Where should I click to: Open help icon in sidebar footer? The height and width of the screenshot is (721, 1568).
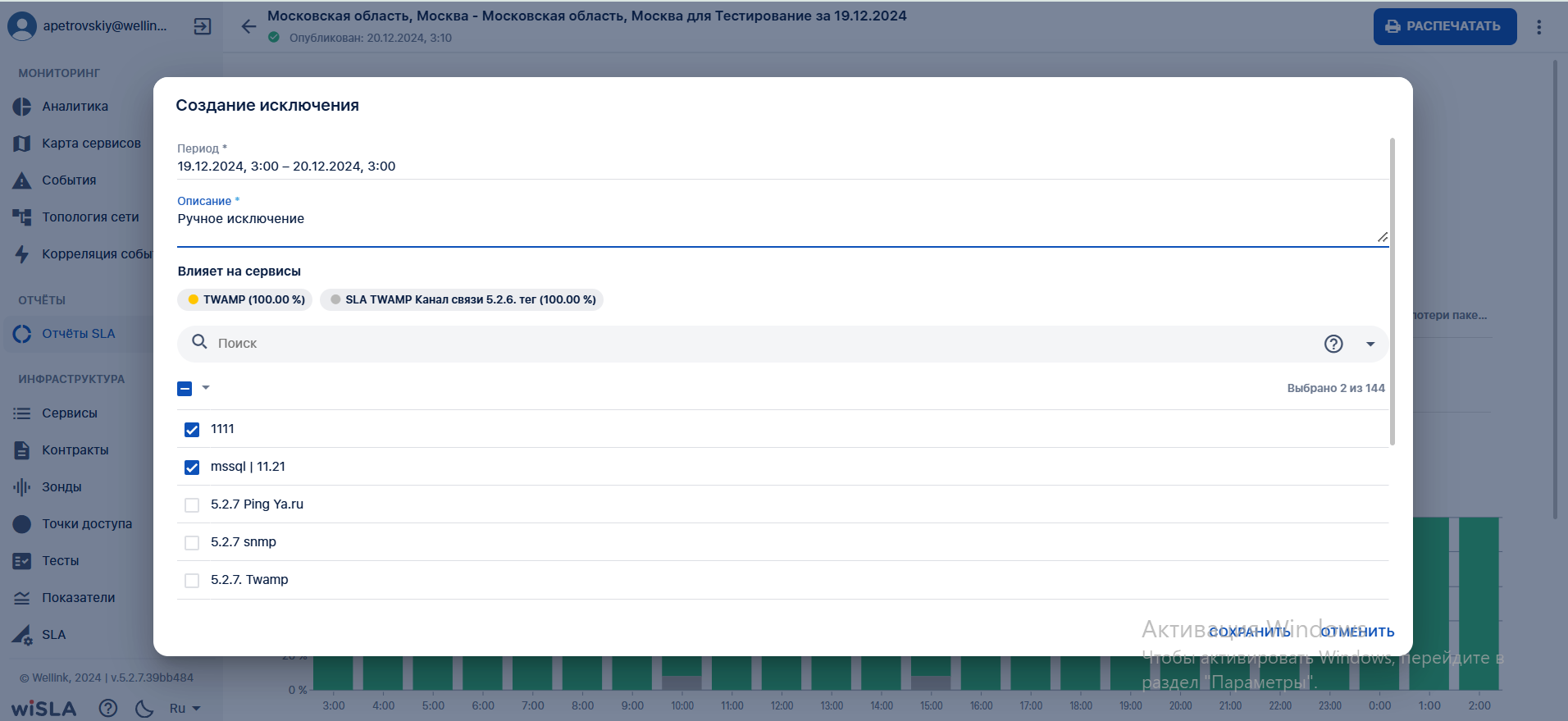(108, 709)
